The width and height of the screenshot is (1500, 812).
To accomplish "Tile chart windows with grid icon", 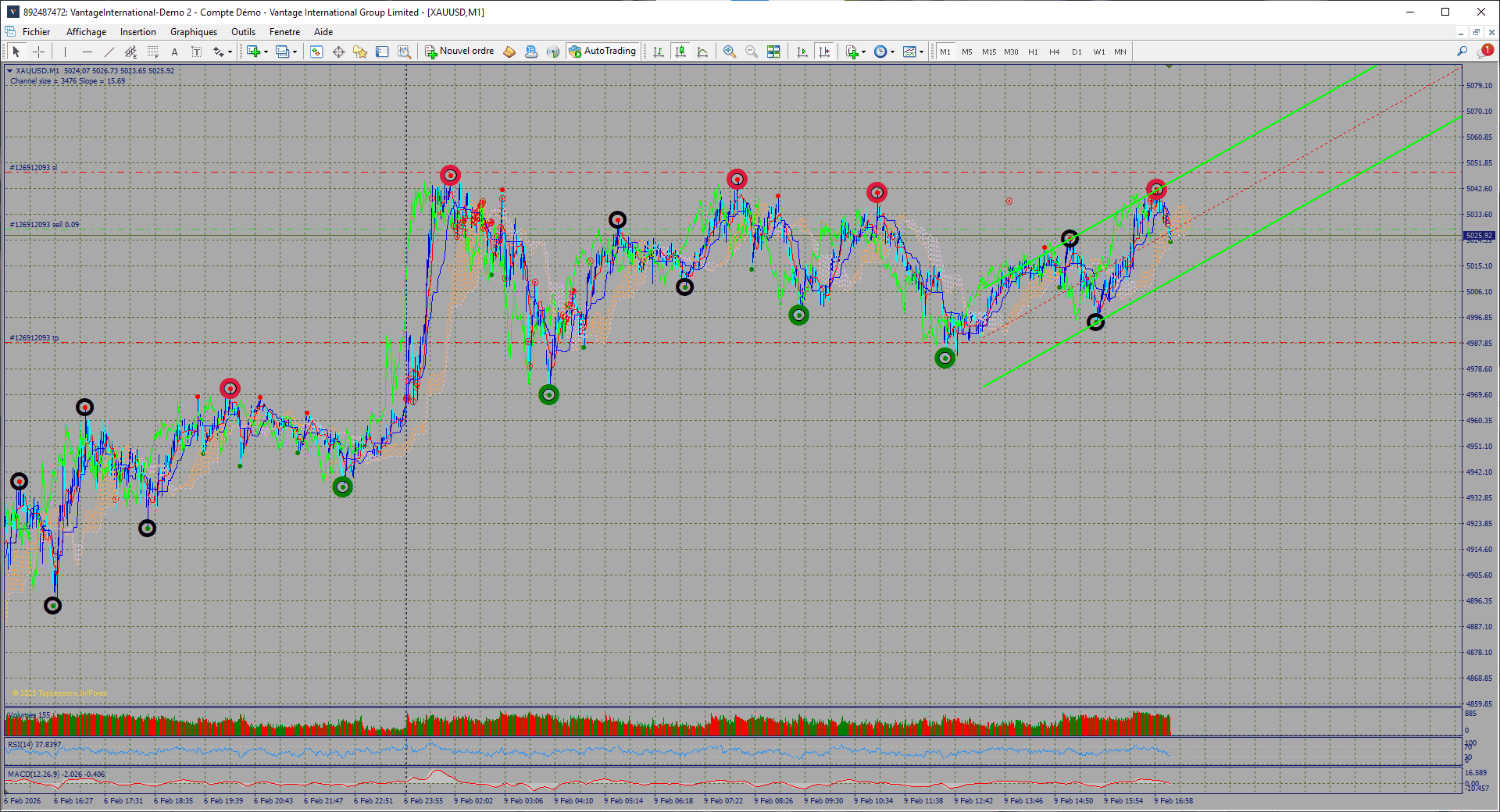I will (773, 52).
